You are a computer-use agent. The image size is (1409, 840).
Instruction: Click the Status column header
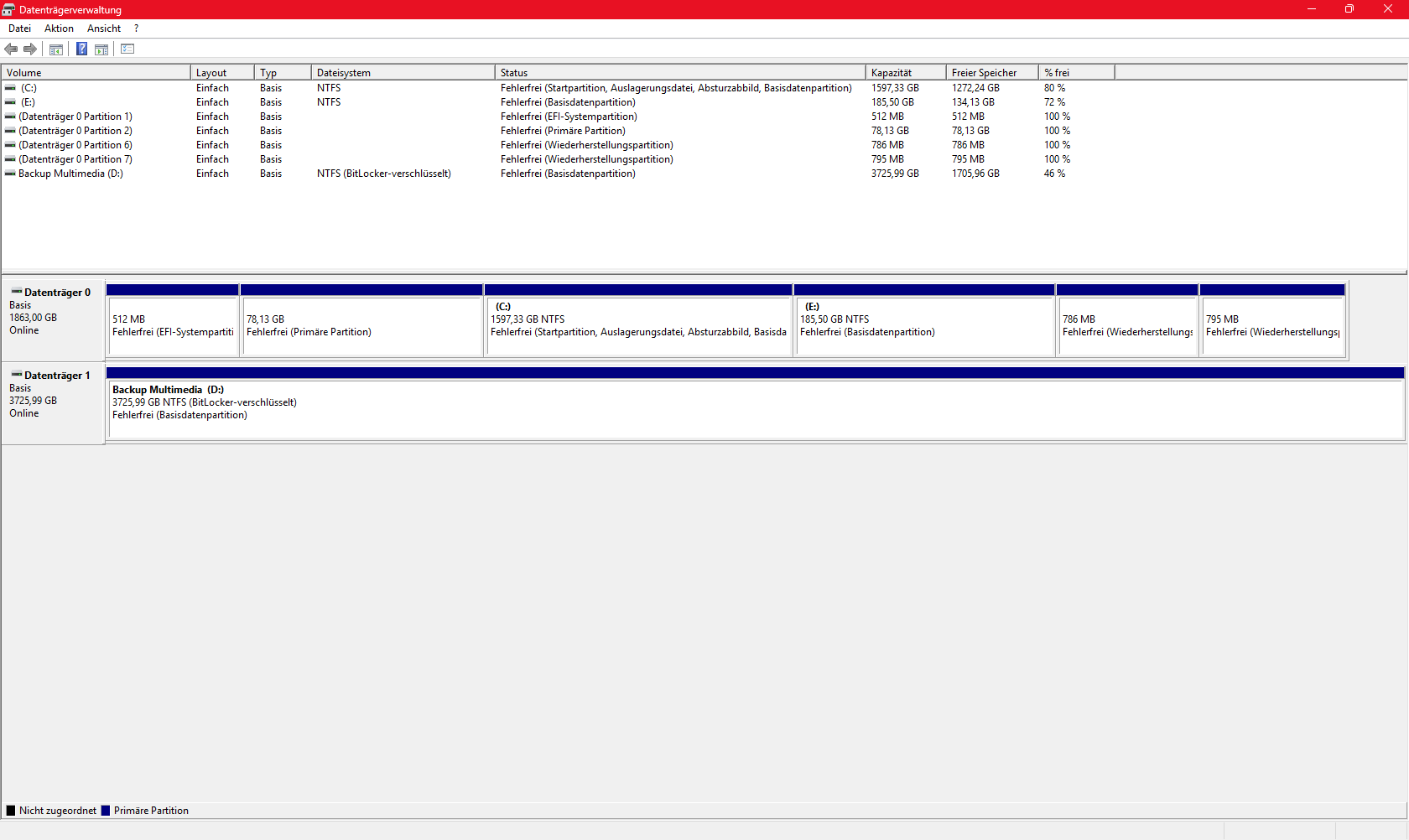click(x=680, y=73)
